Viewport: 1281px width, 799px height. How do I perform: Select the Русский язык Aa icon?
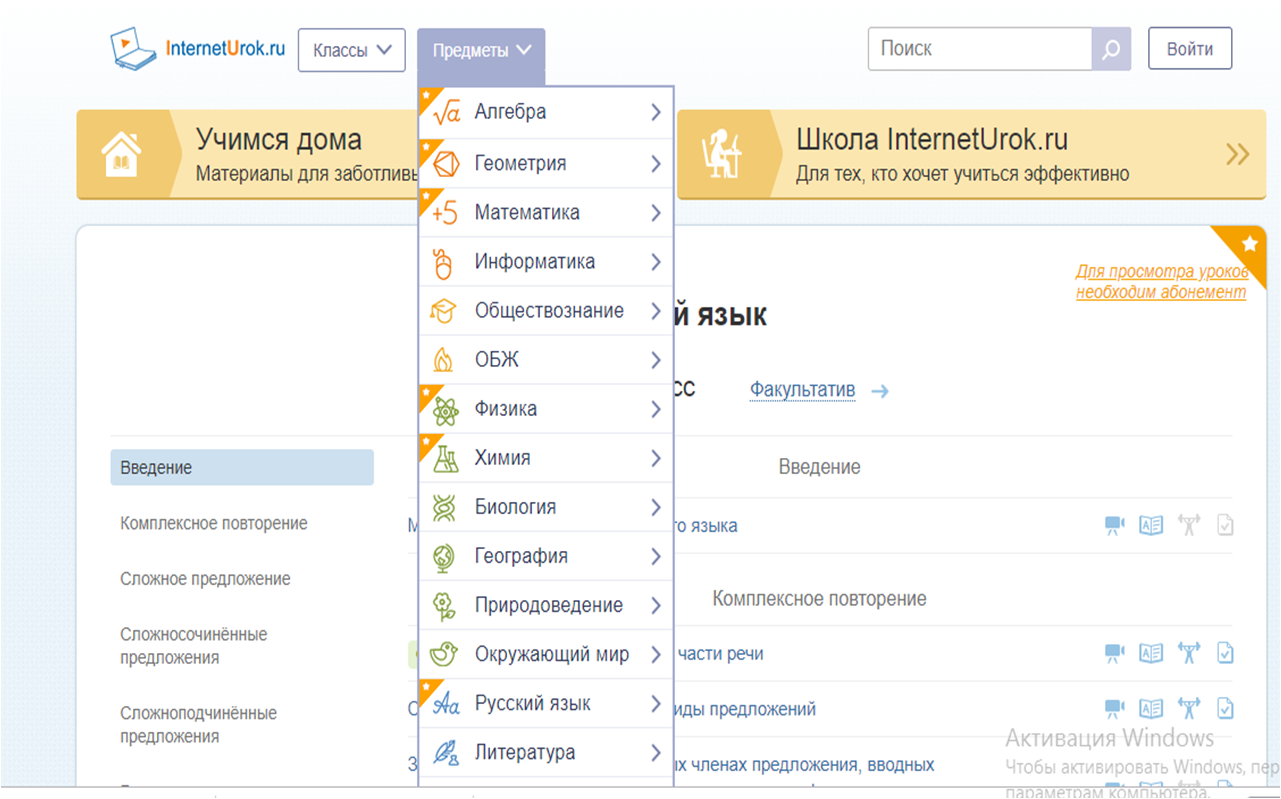446,704
